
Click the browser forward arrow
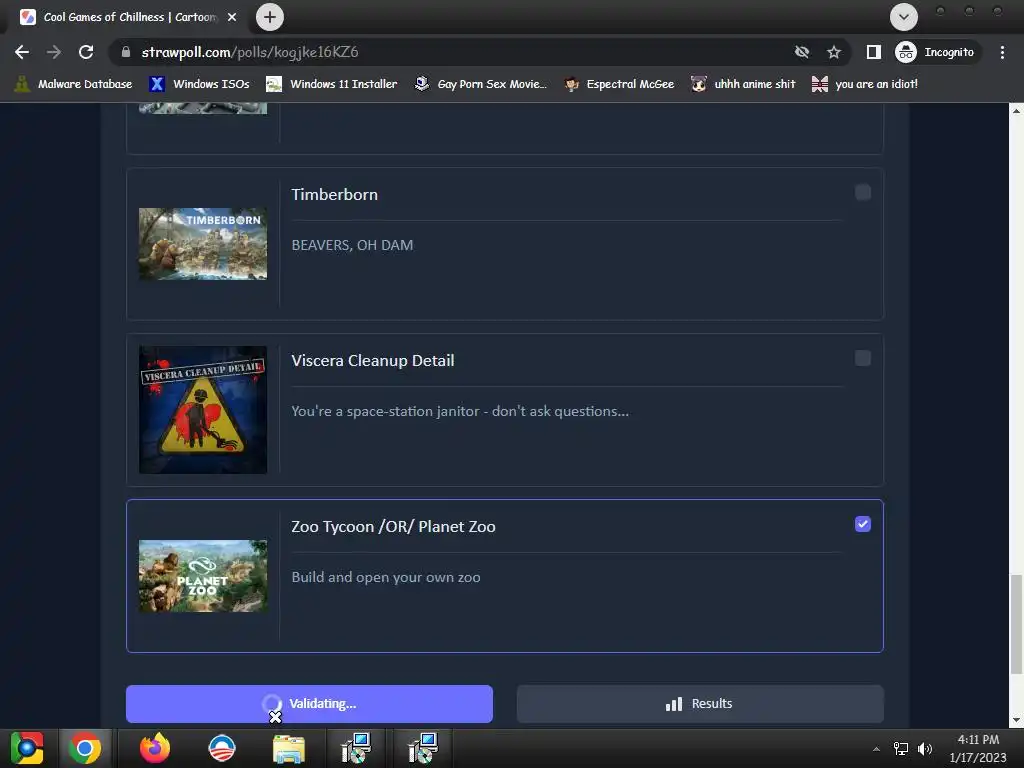(54, 52)
